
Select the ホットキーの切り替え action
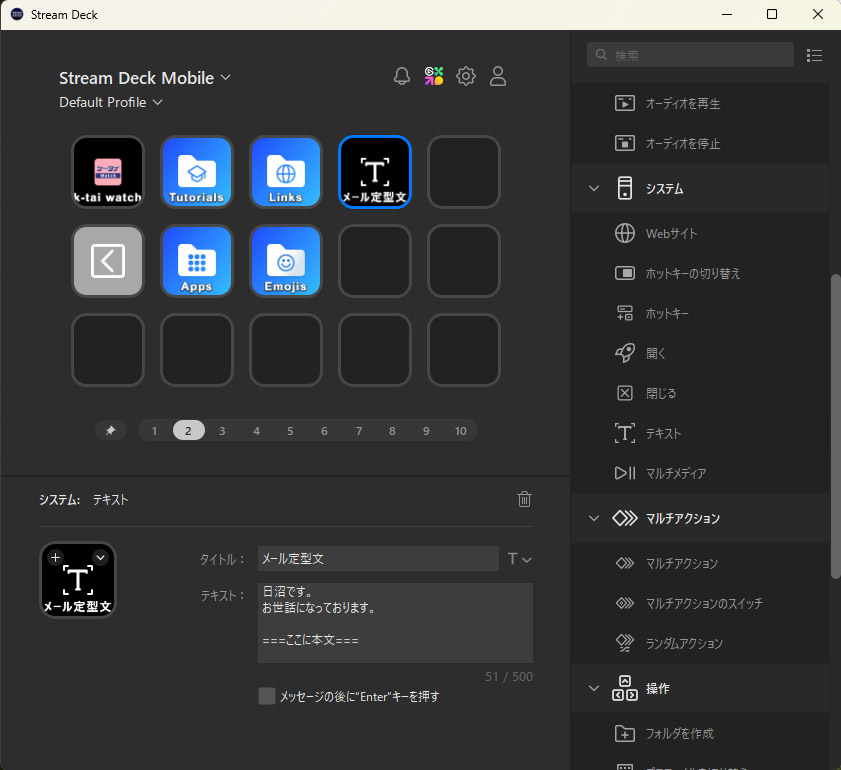(700, 273)
